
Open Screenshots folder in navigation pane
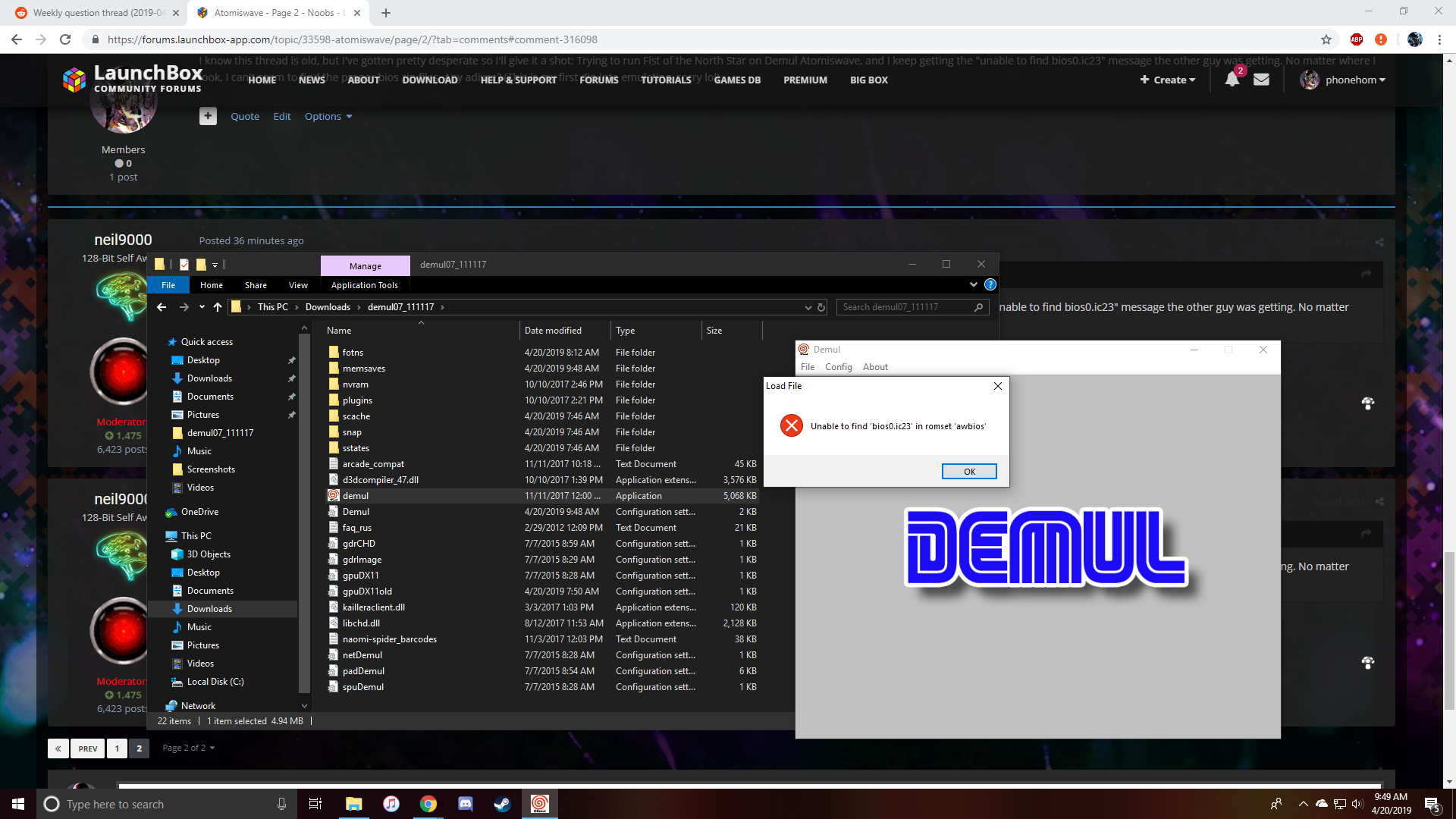tap(211, 469)
